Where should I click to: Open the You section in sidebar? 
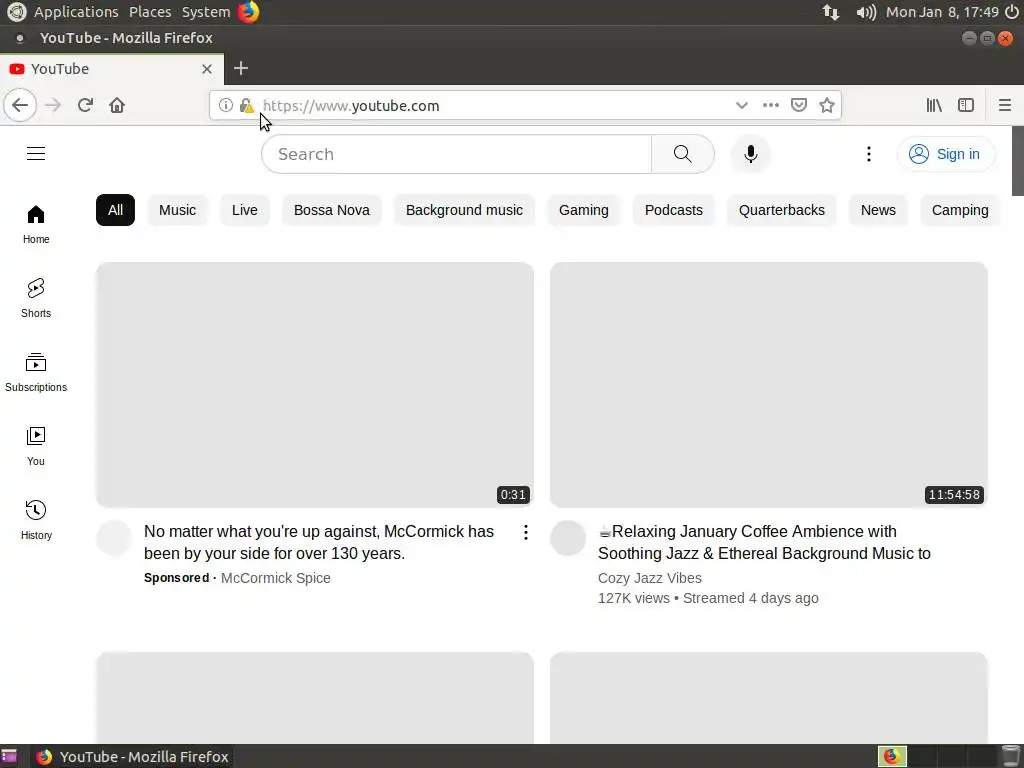click(36, 447)
